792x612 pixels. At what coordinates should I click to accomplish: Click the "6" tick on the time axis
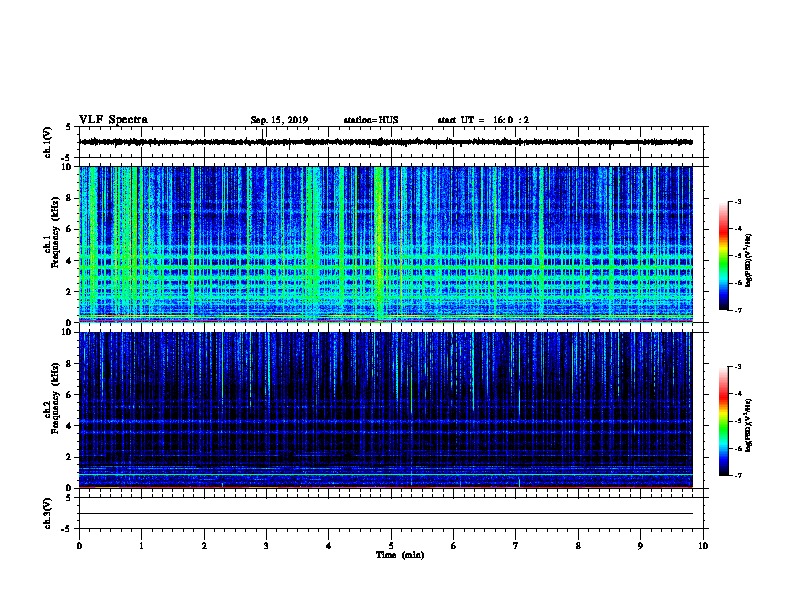[453, 546]
